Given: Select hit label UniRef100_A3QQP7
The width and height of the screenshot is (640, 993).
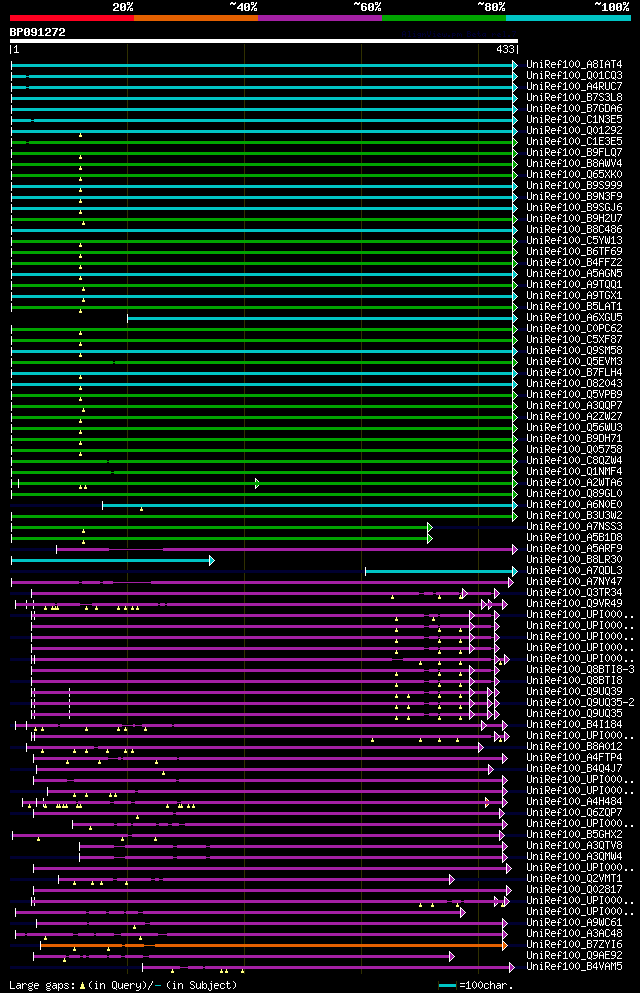Looking at the screenshot, I should [574, 405].
